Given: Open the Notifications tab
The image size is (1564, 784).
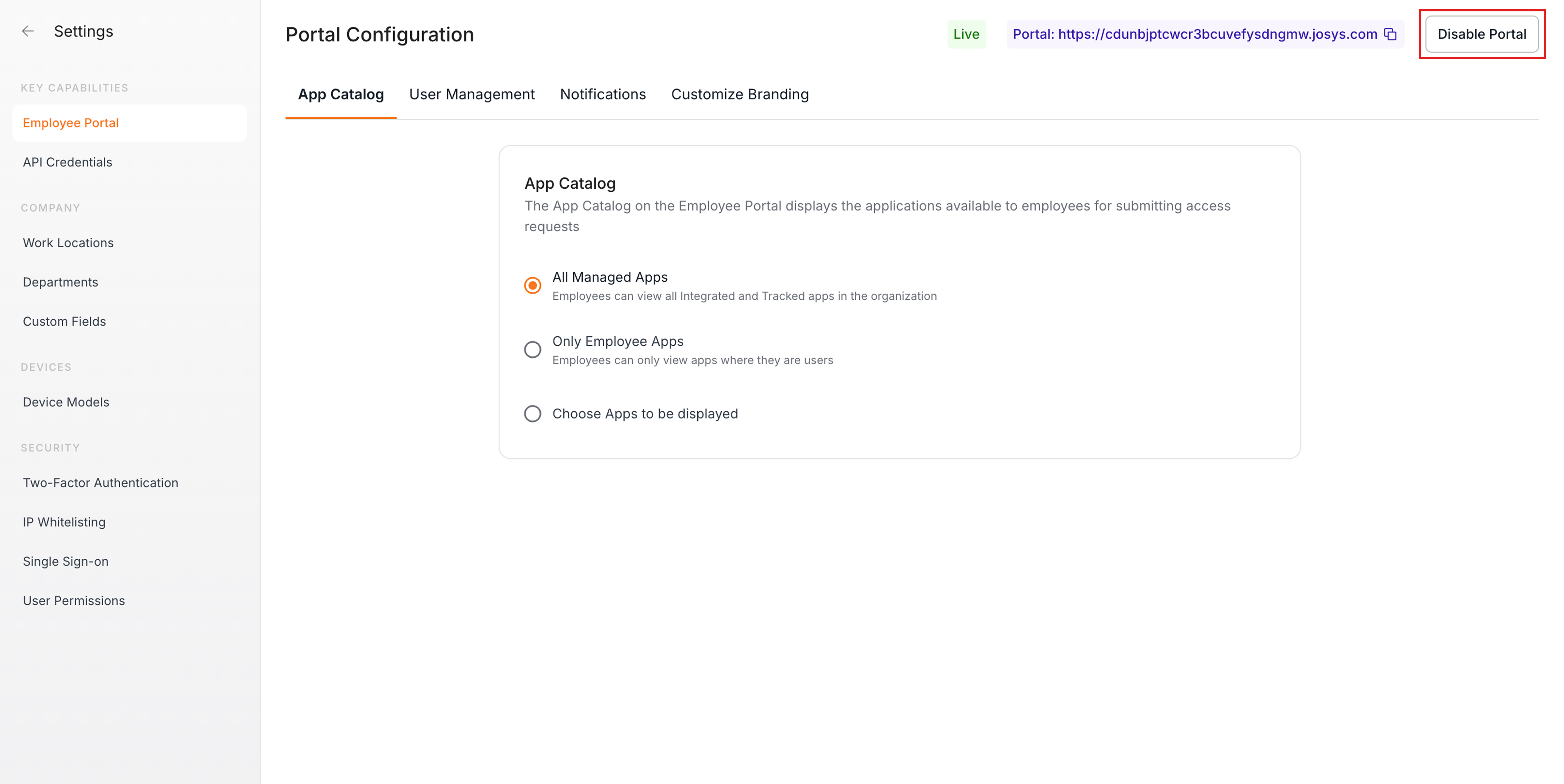Looking at the screenshot, I should click(x=603, y=95).
